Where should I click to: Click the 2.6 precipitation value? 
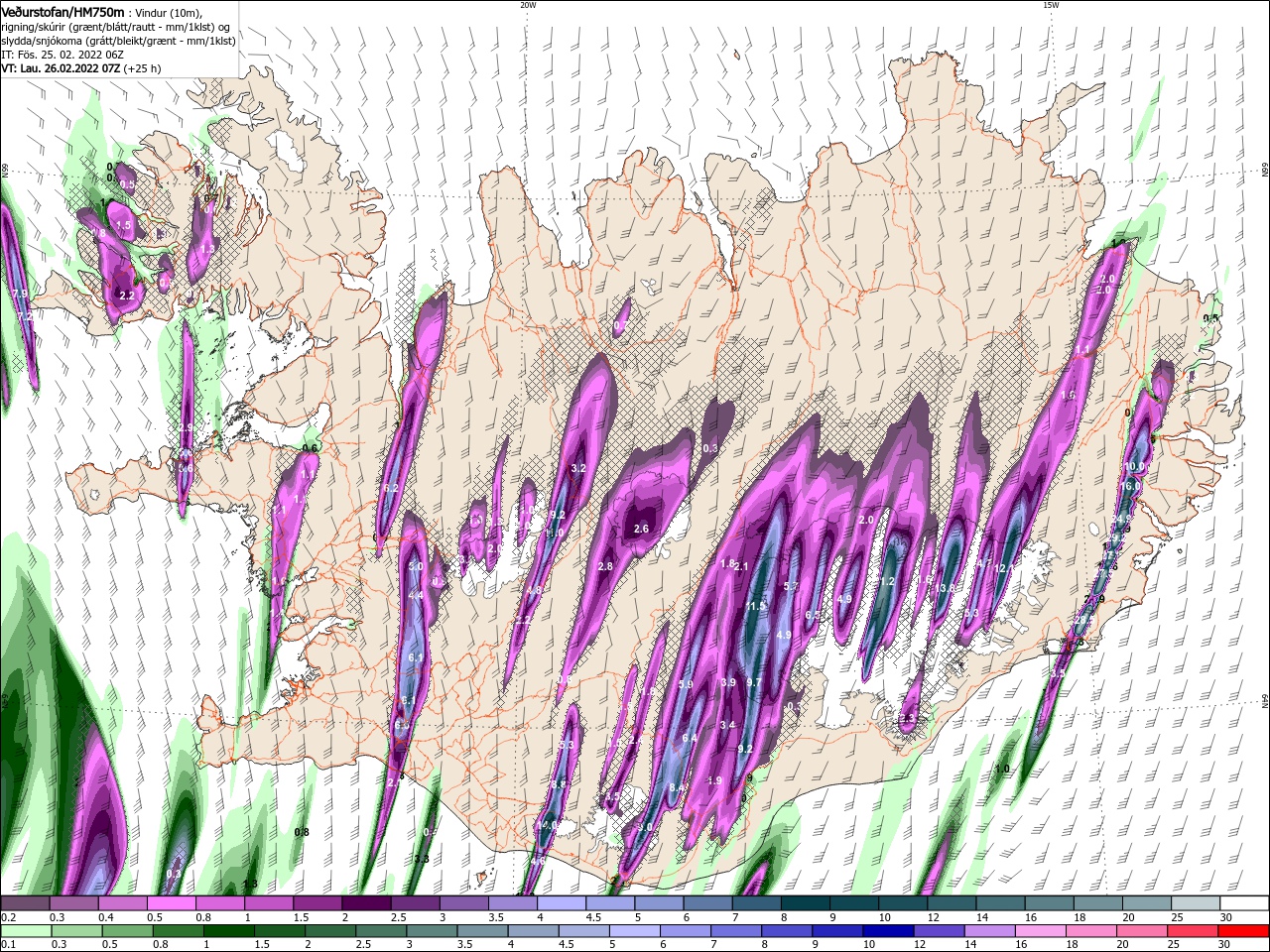(641, 530)
